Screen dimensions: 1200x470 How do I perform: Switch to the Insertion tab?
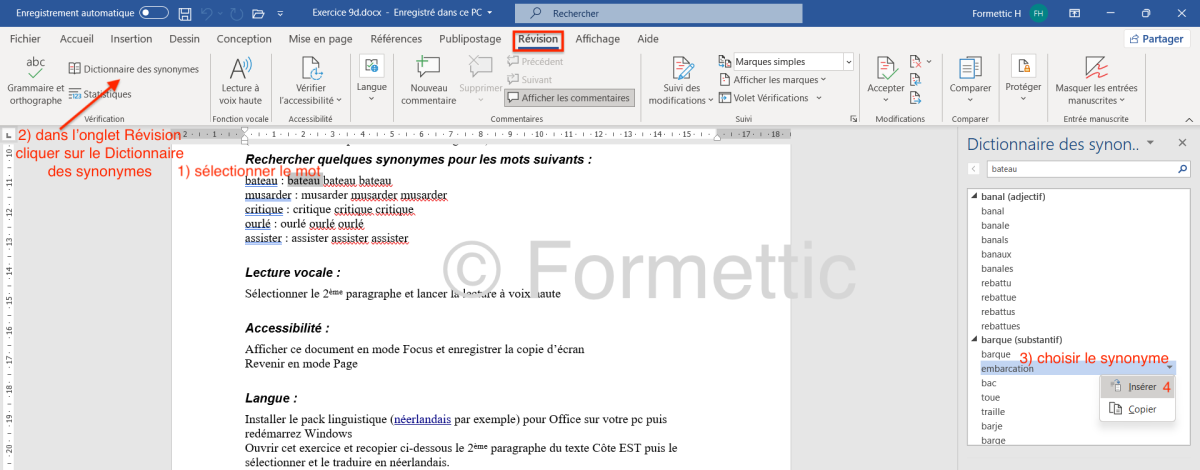131,39
